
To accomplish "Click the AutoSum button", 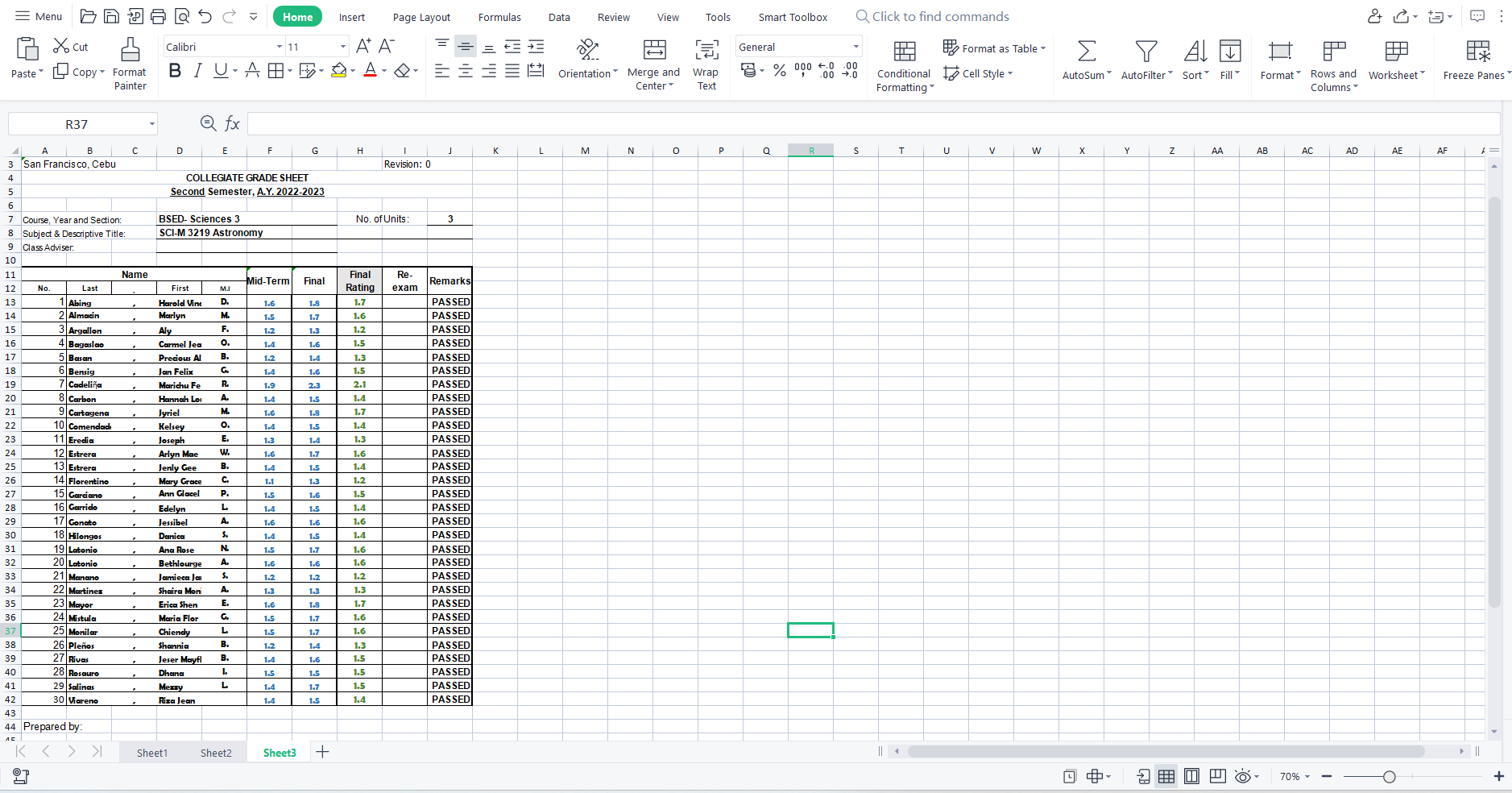I will point(1087,60).
